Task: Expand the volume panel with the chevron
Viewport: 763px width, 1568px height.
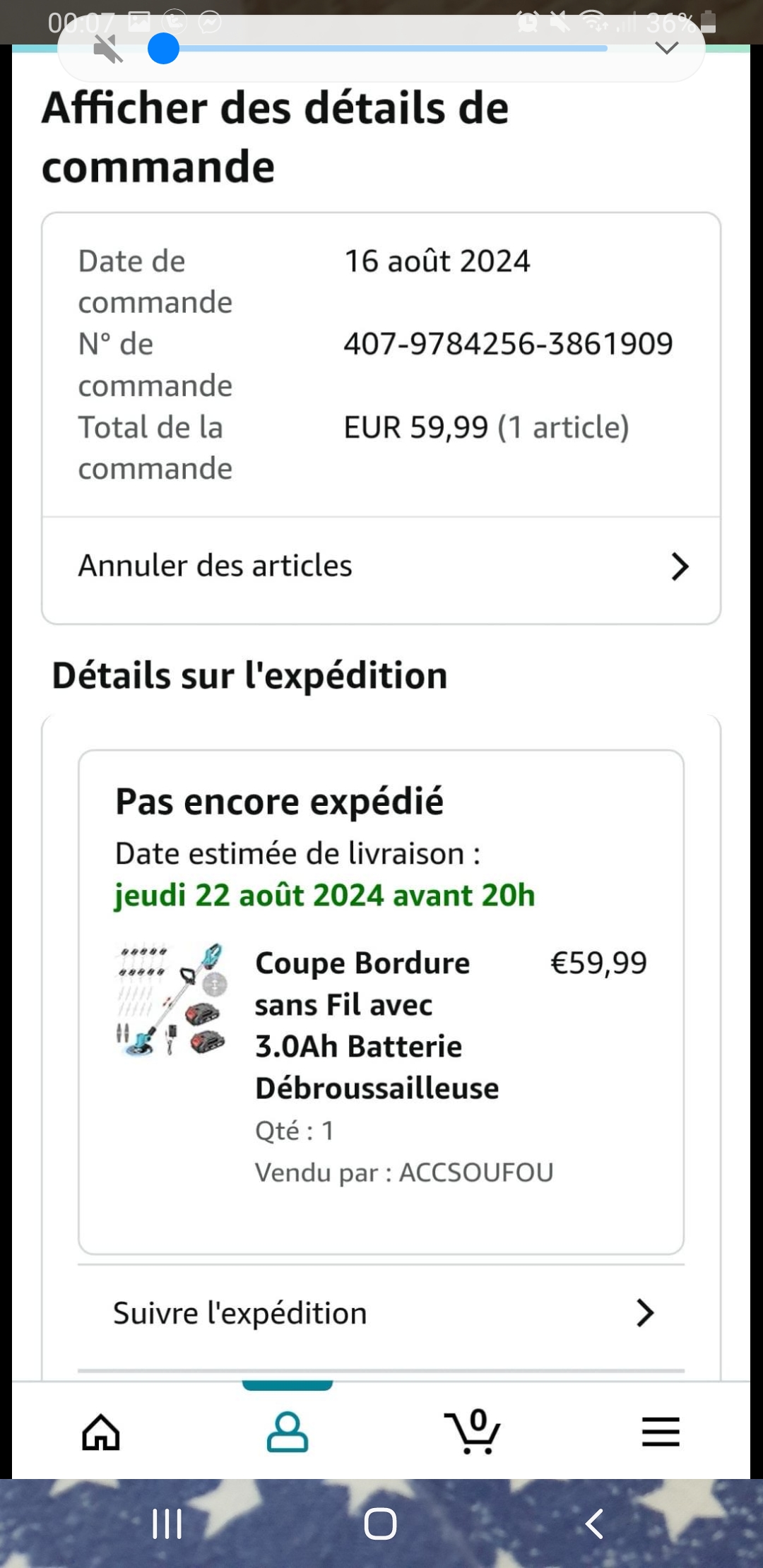Action: pos(667,48)
